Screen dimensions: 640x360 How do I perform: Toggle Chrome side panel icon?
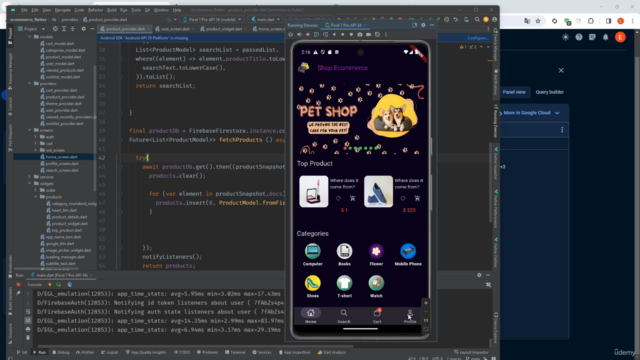pos(608,21)
